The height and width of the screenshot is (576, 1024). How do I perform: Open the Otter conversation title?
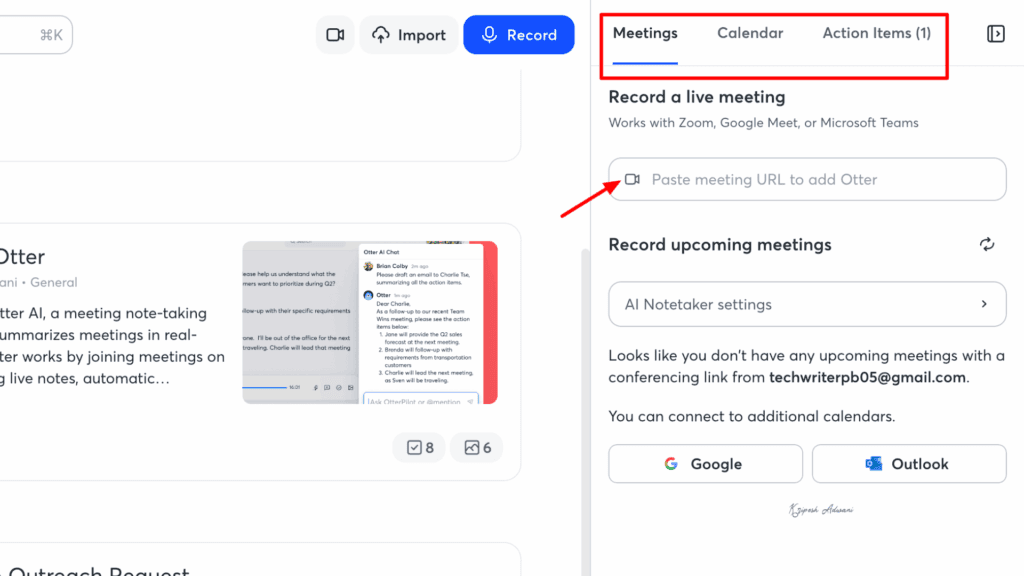pyautogui.click(x=22, y=257)
